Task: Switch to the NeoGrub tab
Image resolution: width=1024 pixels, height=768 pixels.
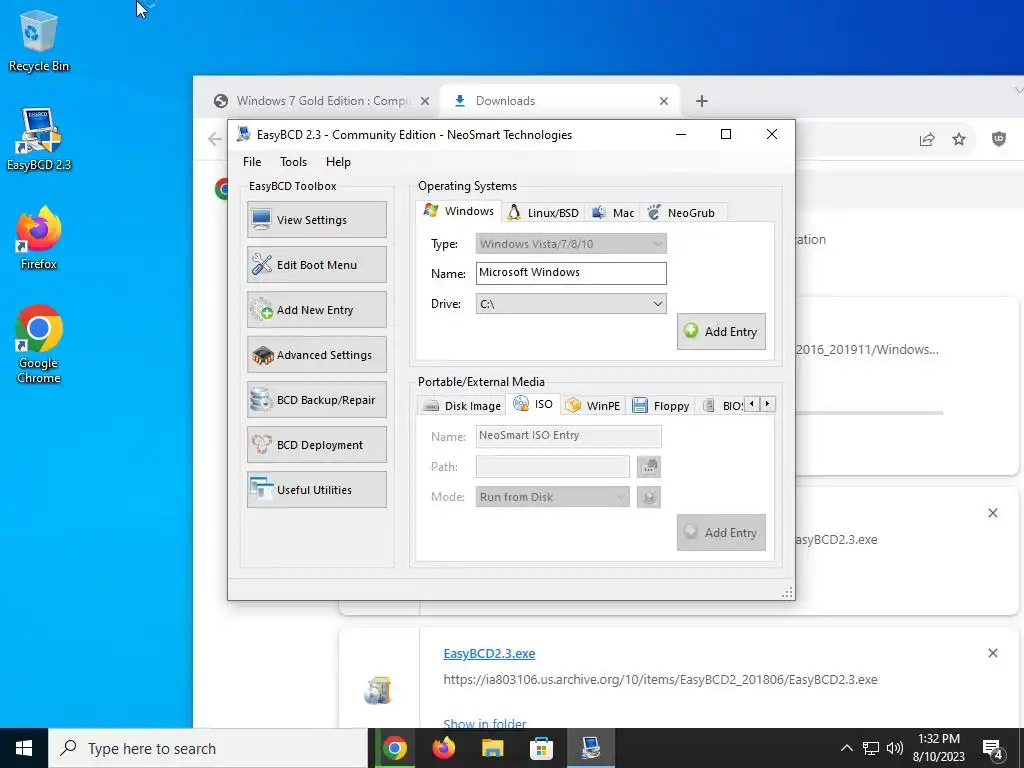Action: [681, 213]
